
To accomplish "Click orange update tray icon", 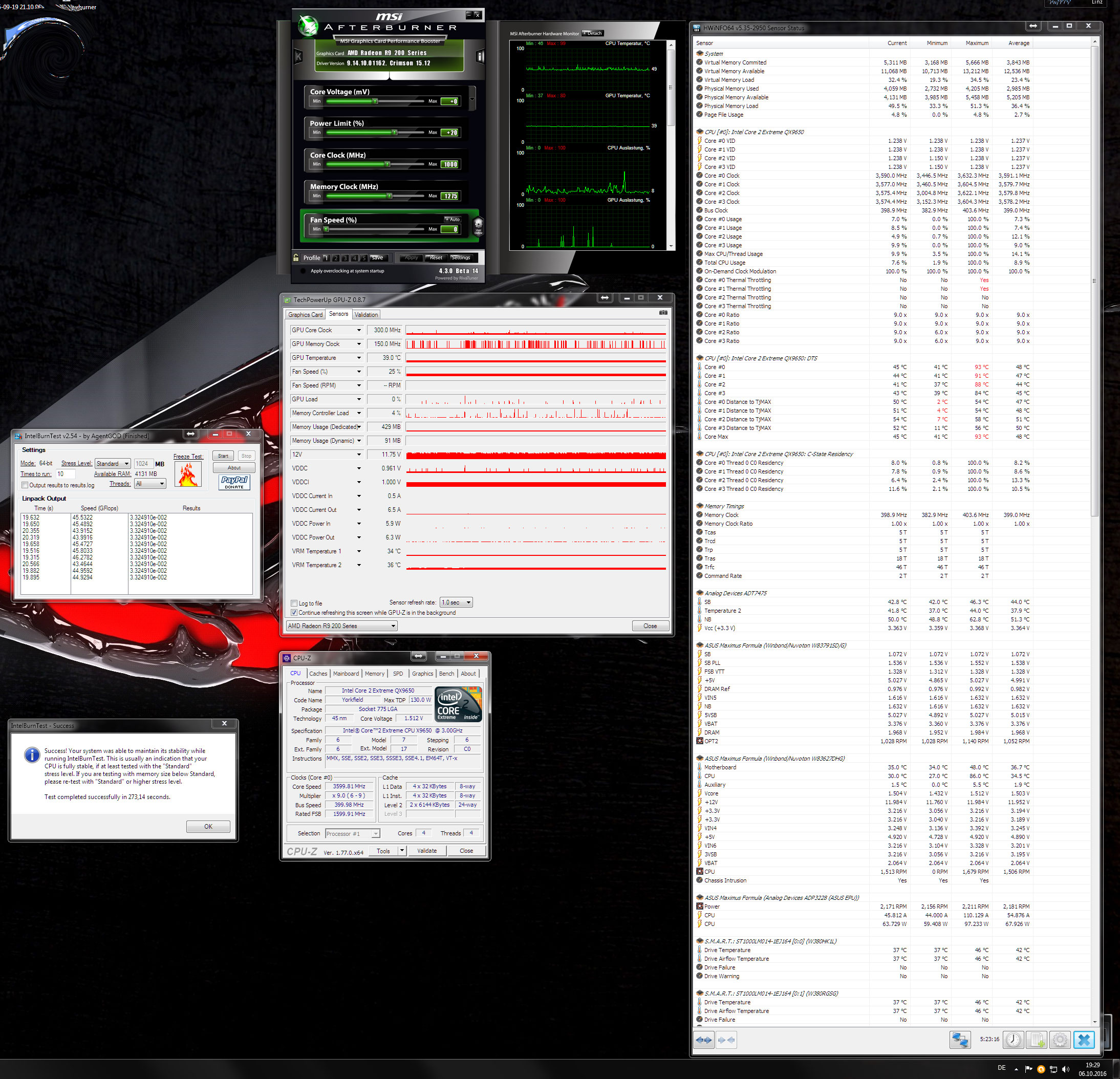I will click(1041, 1069).
